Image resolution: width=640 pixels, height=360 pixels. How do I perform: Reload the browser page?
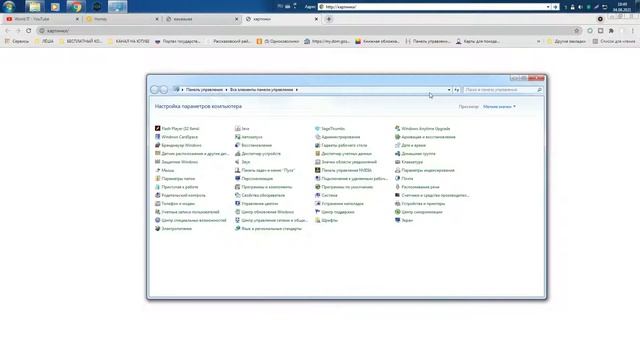click(x=29, y=31)
